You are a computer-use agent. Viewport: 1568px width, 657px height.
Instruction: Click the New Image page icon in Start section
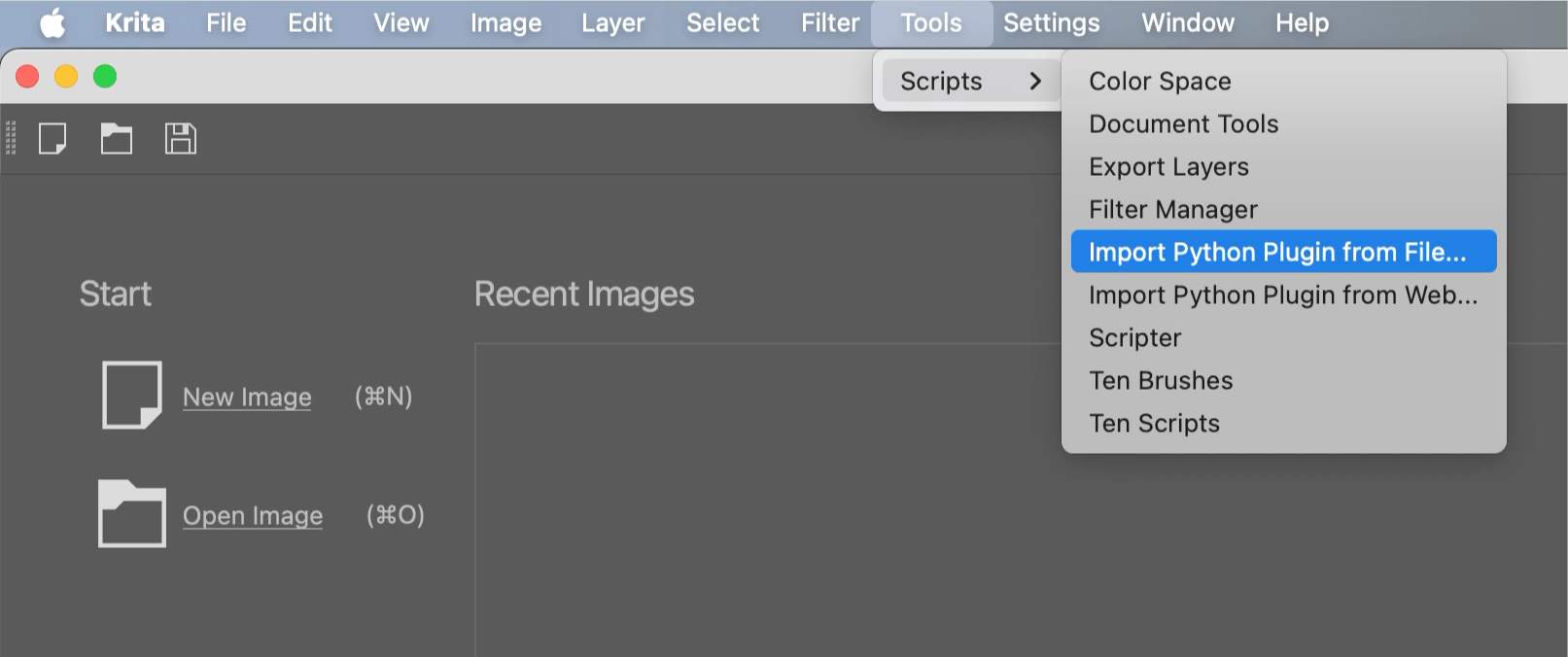[131, 394]
